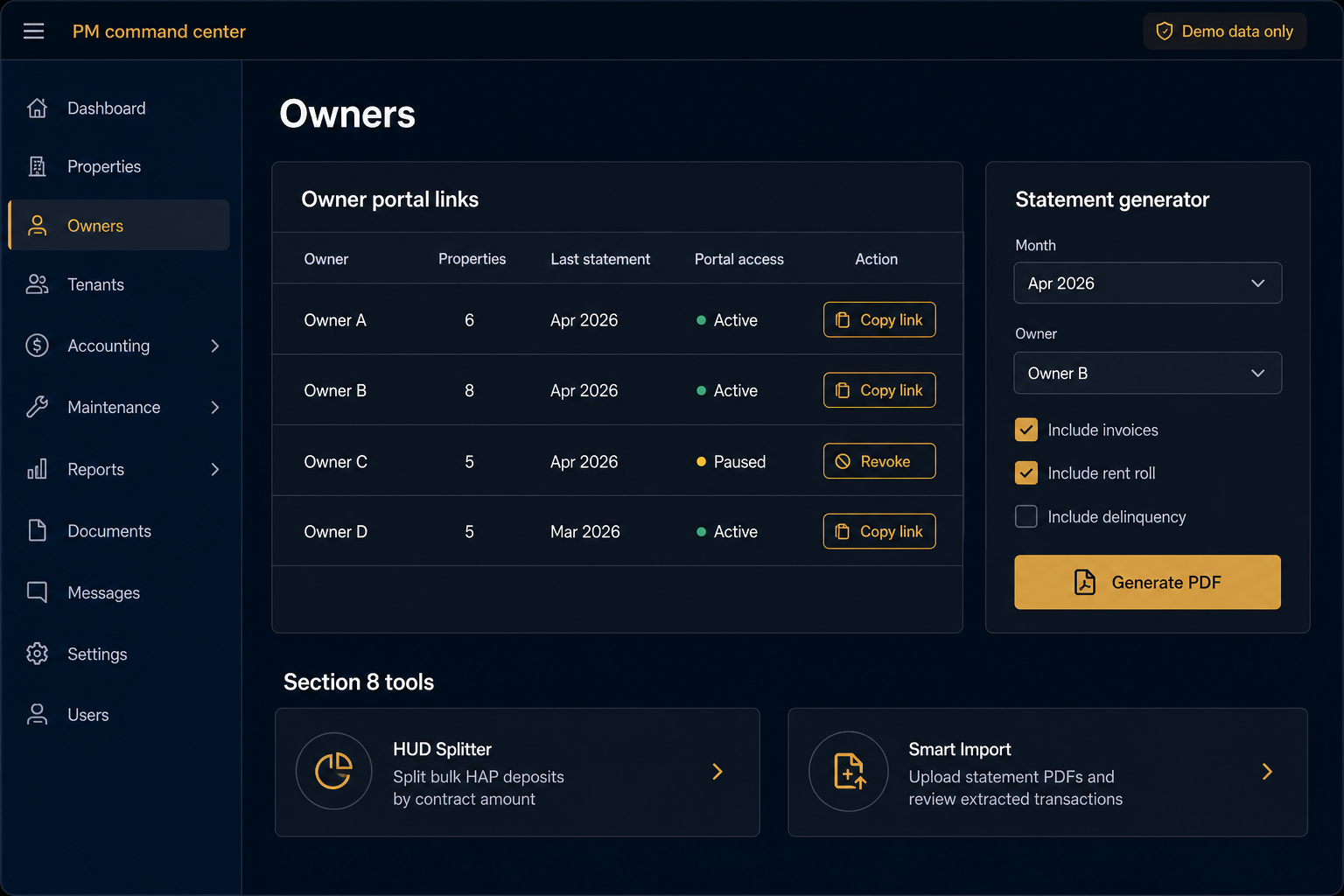Viewport: 1344px width, 896px height.
Task: Click the Dashboard house icon
Action: coord(37,108)
